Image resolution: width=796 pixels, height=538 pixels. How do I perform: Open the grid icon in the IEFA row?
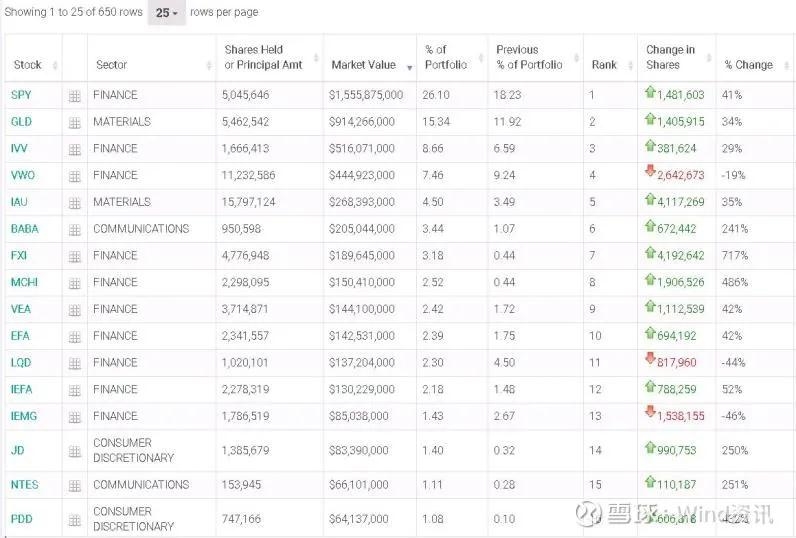(75, 390)
